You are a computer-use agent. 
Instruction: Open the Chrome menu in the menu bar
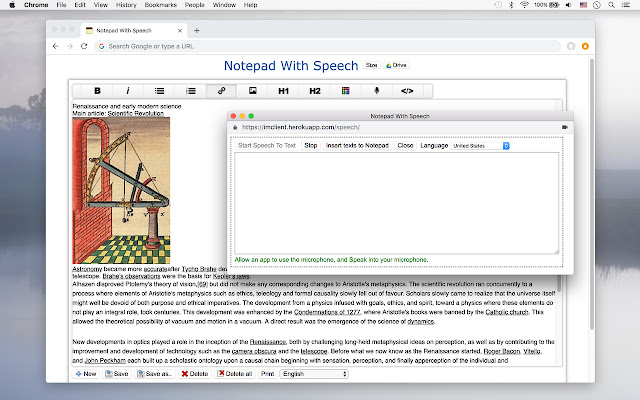(36, 5)
